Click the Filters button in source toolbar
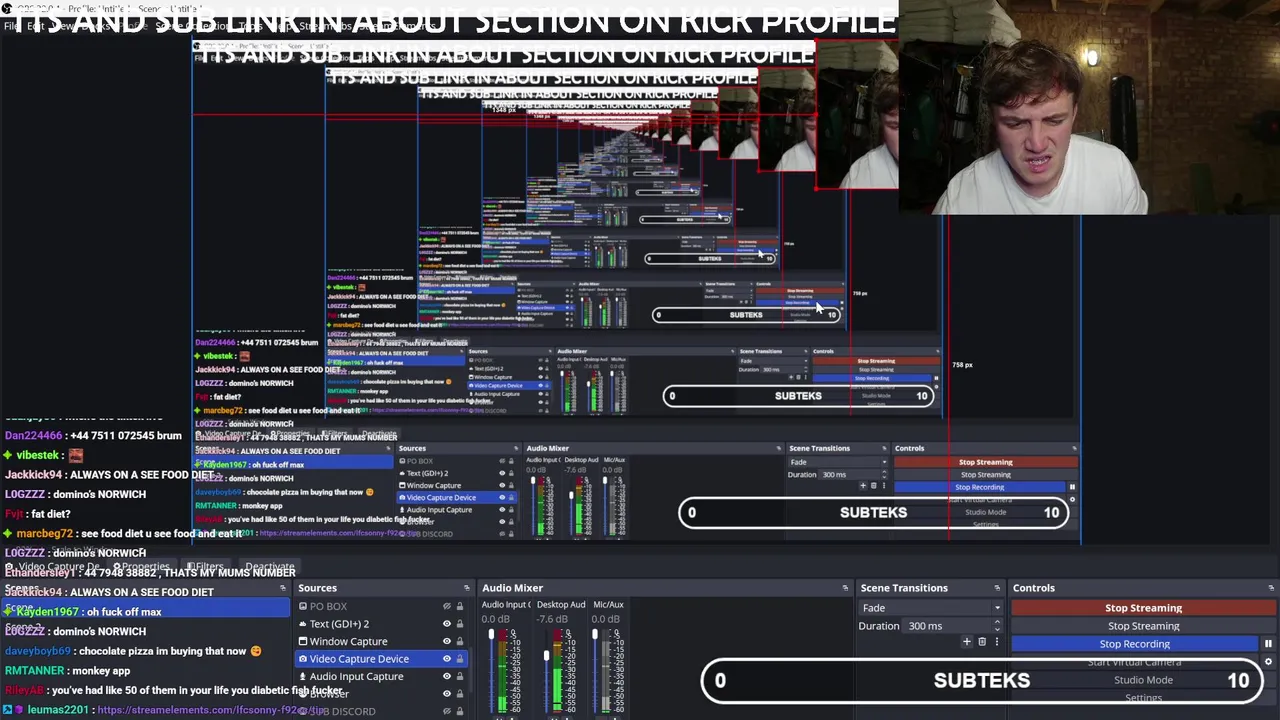This screenshot has width=1280, height=720. (205, 567)
